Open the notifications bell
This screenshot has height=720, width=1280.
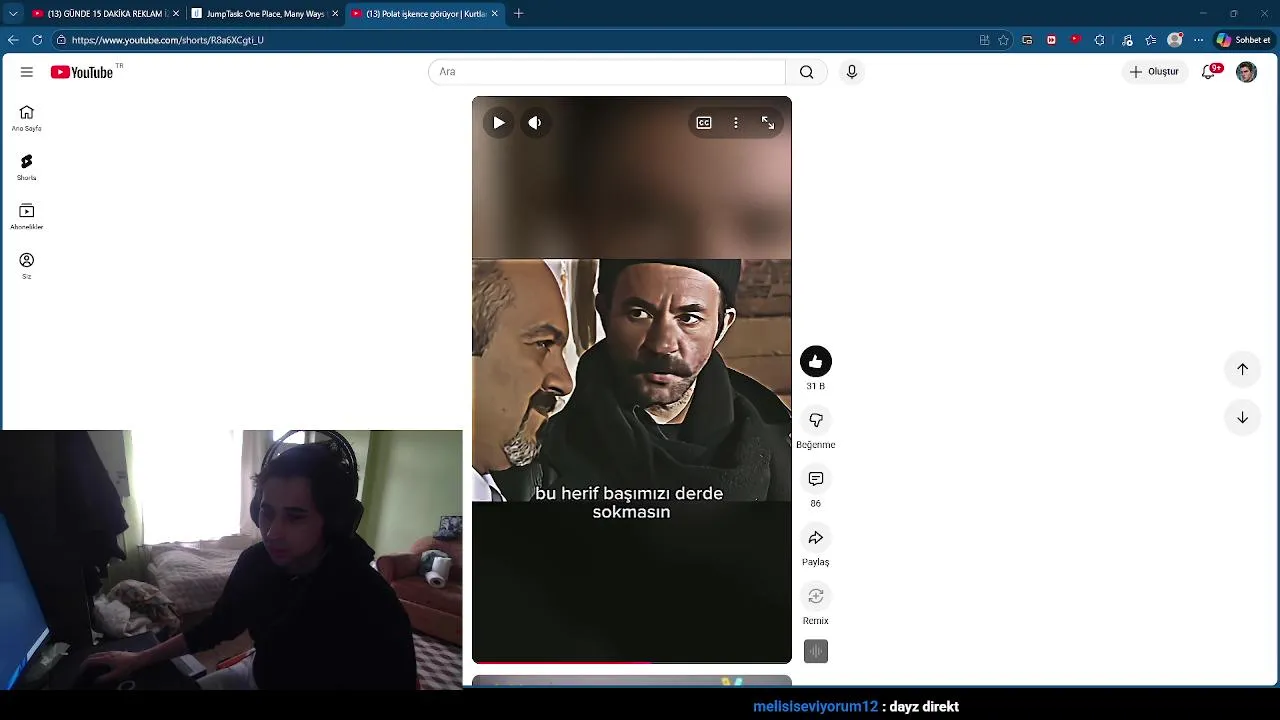point(1209,72)
